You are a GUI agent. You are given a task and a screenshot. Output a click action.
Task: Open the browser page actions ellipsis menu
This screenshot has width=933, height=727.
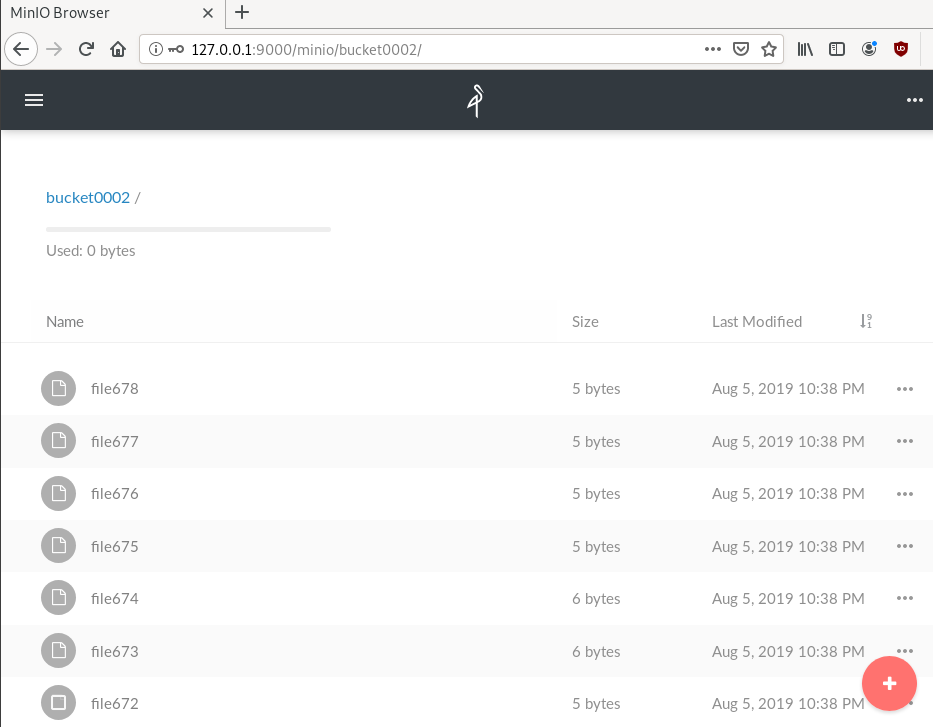[713, 48]
